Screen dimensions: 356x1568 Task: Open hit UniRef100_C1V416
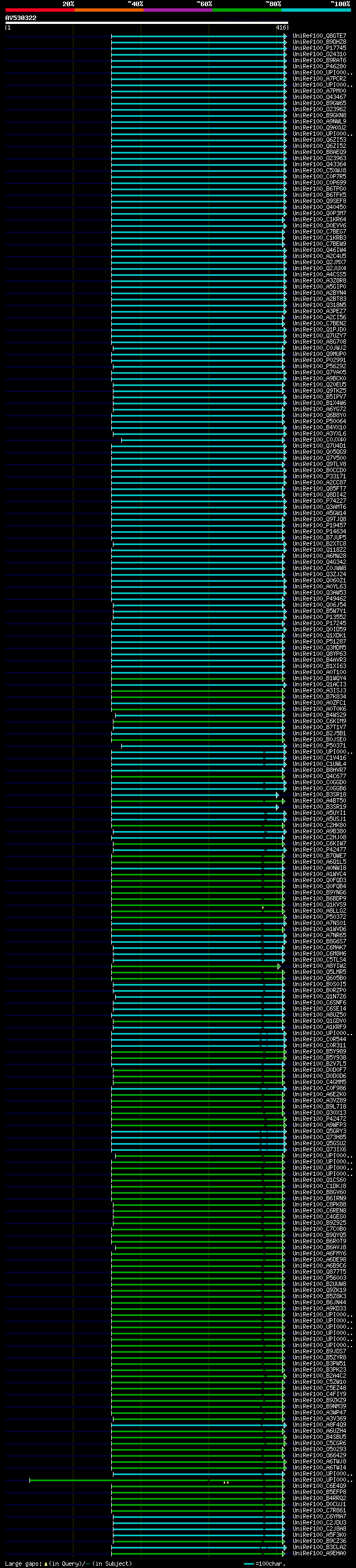[x=319, y=758]
